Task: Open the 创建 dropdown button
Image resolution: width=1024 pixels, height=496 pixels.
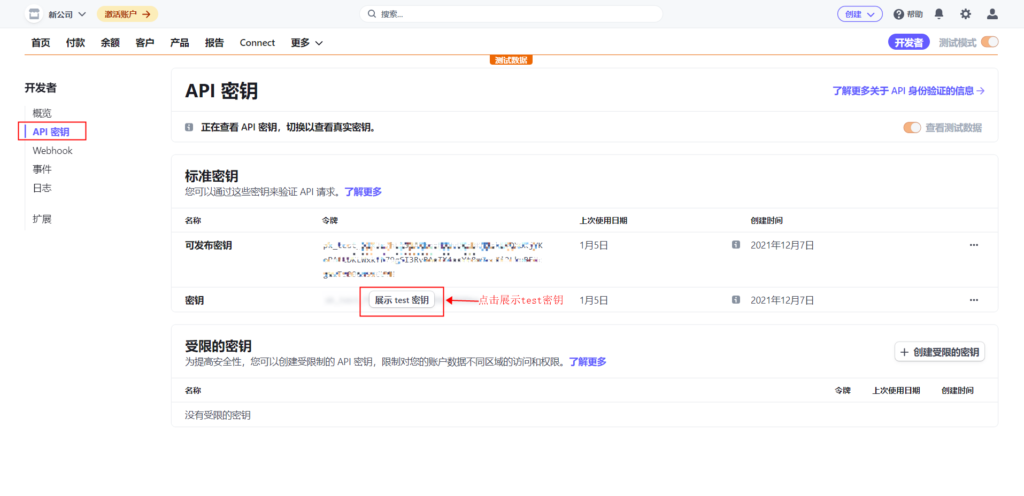Action: (x=859, y=14)
